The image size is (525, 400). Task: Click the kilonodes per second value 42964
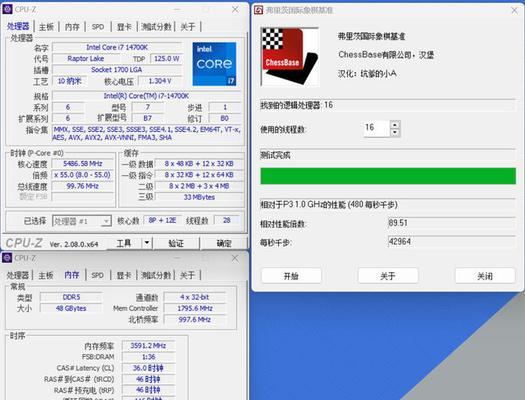tap(451, 242)
